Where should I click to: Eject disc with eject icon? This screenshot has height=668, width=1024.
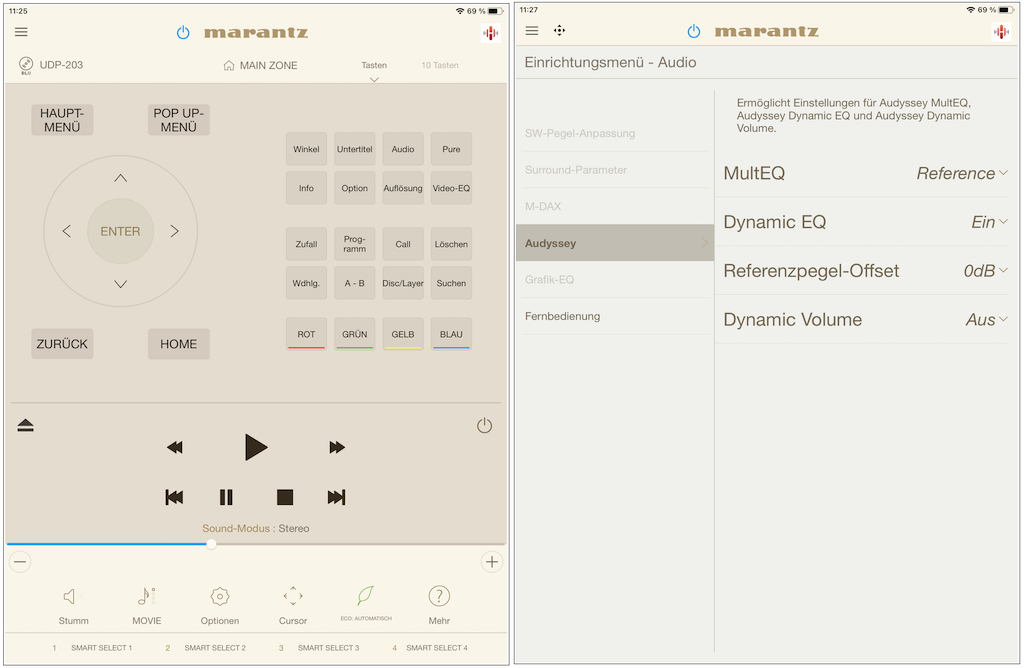[25, 426]
